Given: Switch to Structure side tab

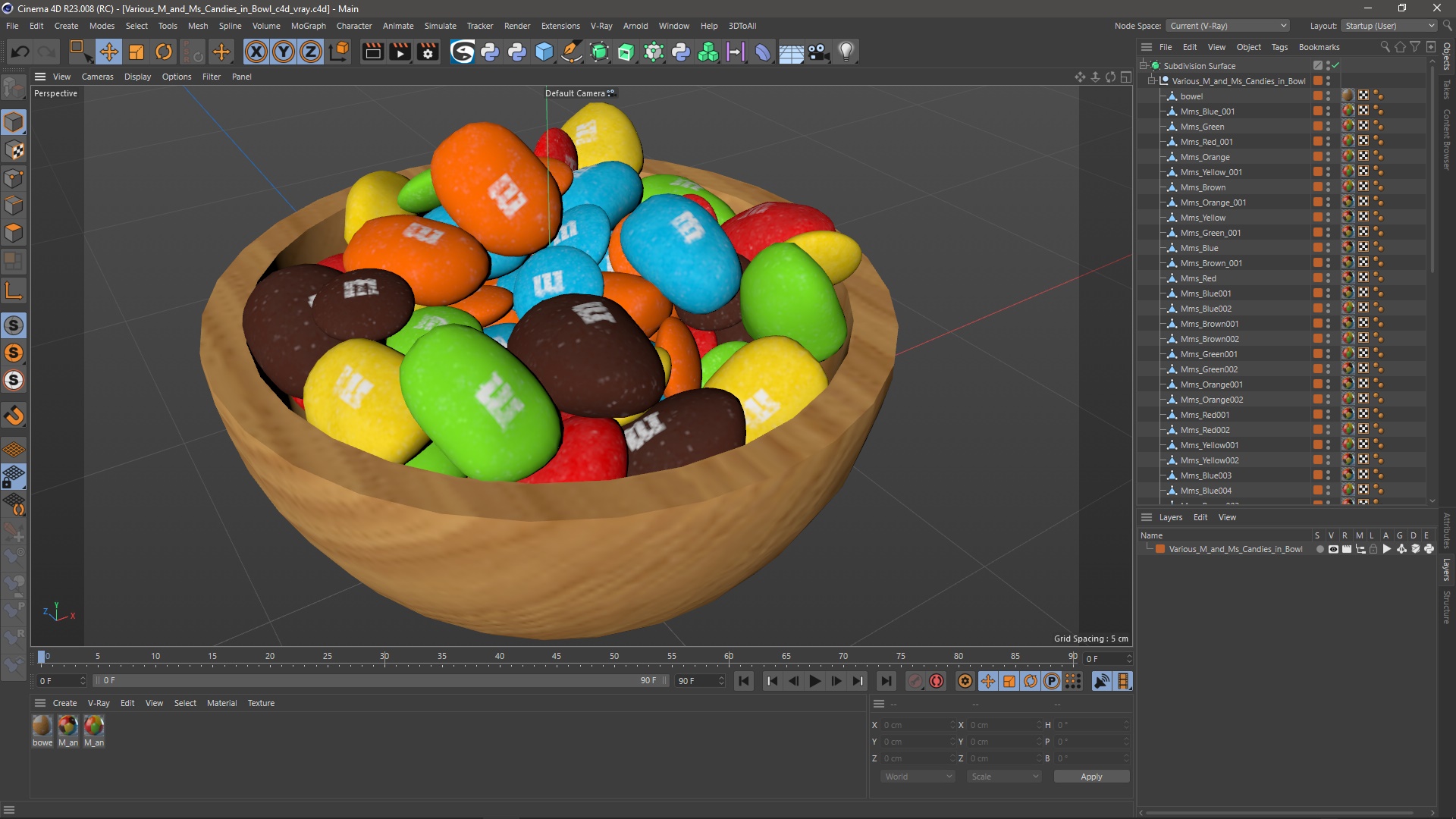Looking at the screenshot, I should (1447, 607).
